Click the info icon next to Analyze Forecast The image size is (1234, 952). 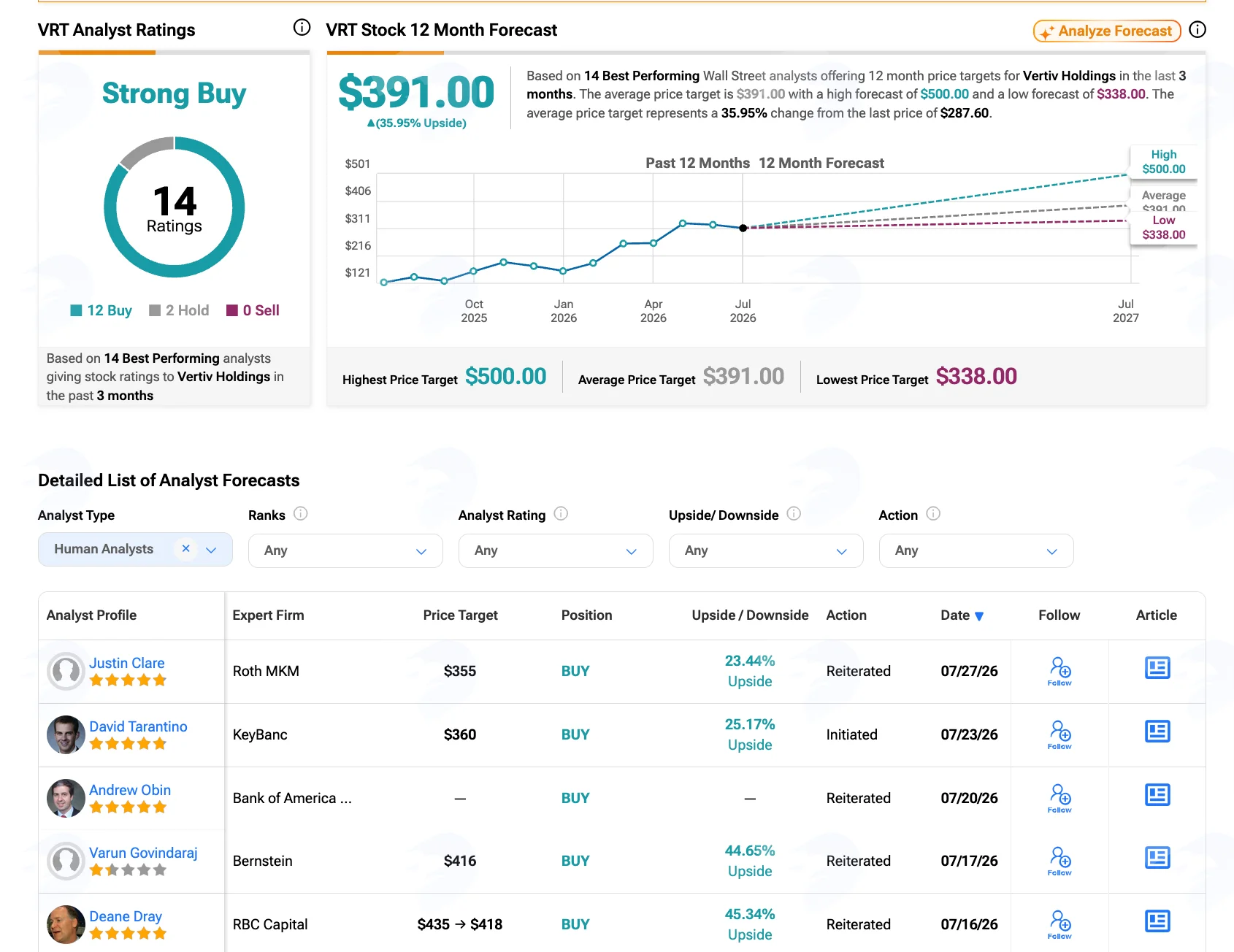tap(1197, 29)
